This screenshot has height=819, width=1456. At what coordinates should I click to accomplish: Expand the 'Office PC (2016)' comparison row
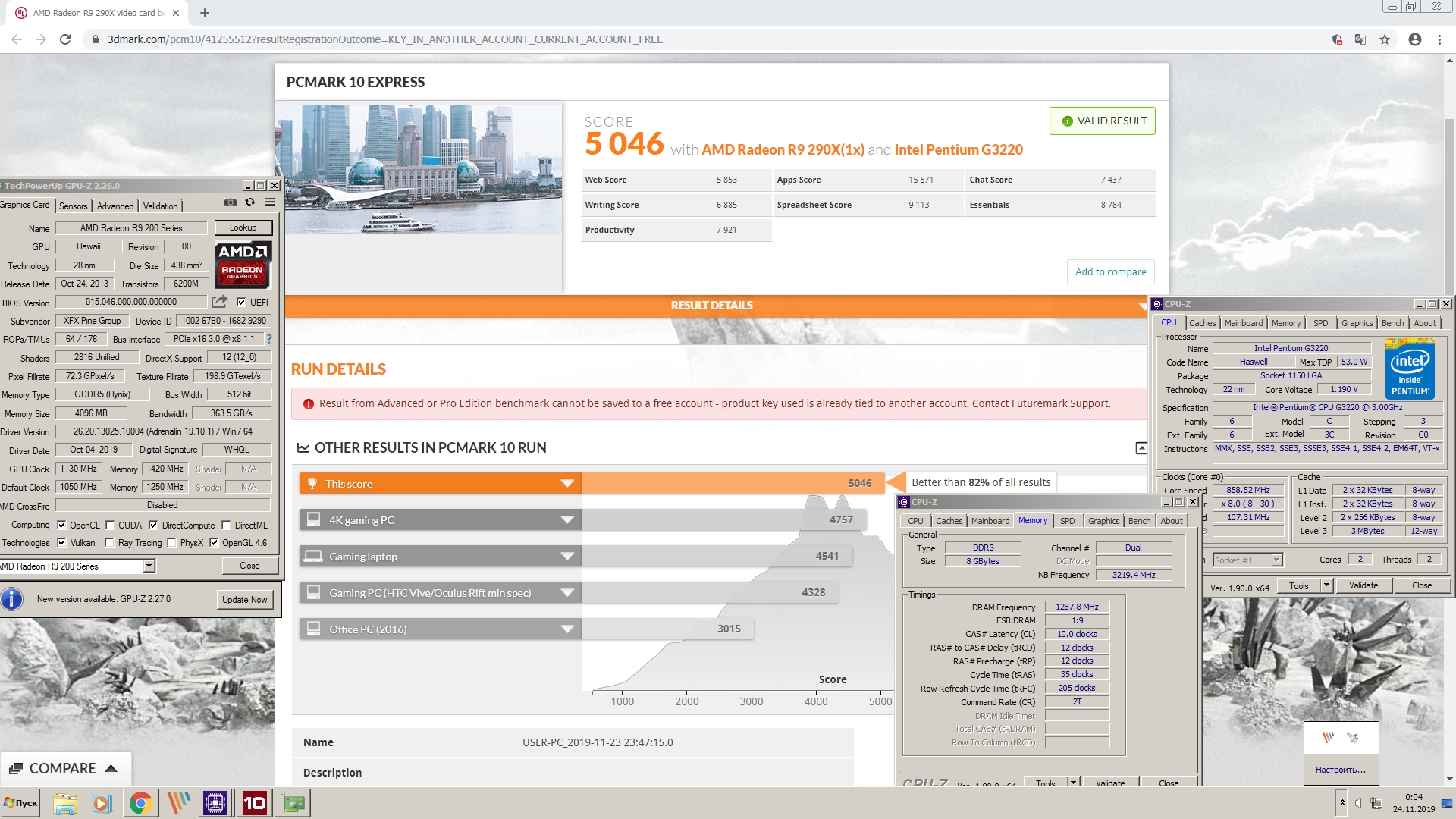[x=567, y=629]
